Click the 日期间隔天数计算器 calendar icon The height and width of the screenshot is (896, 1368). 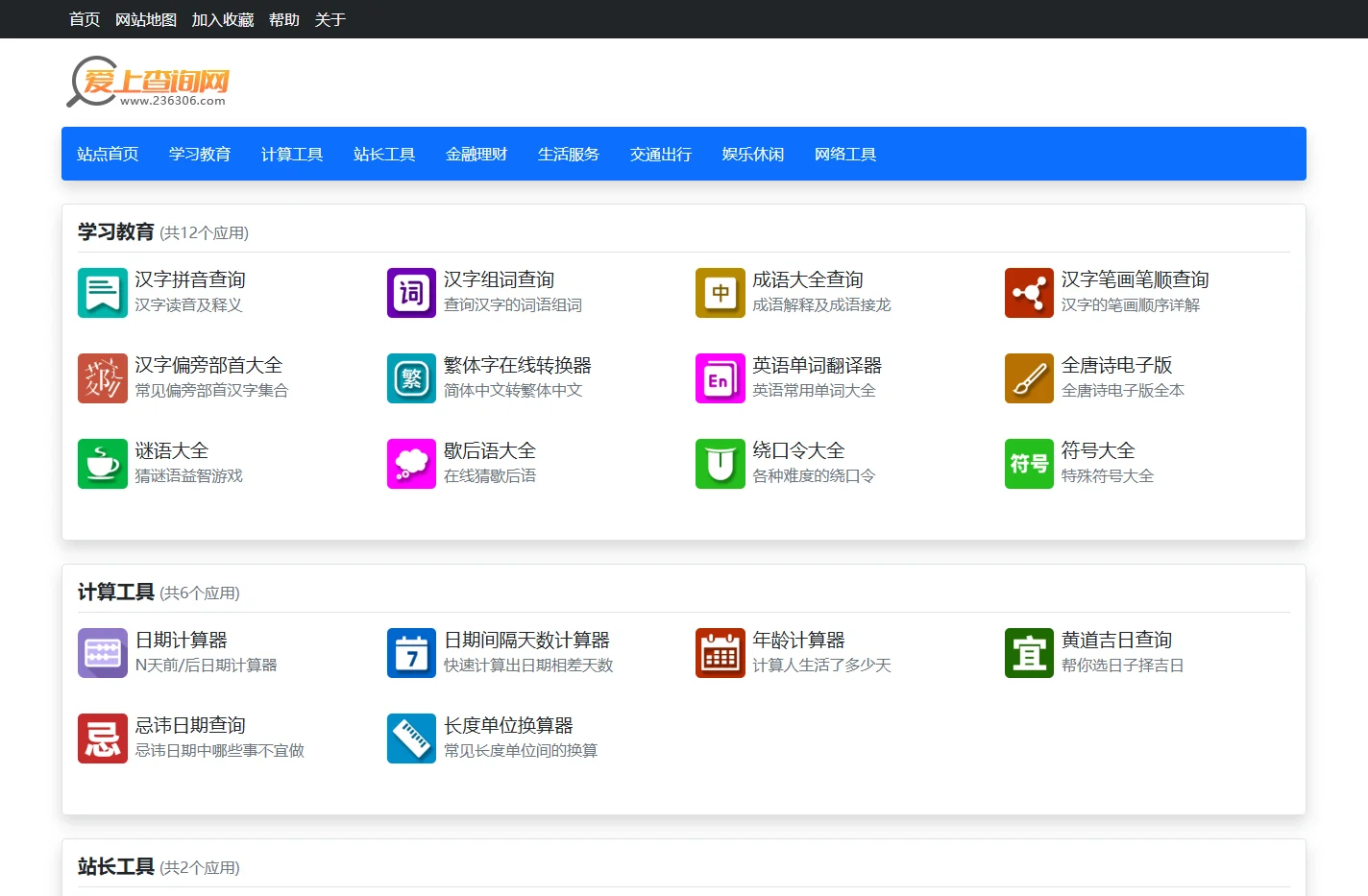(x=411, y=653)
